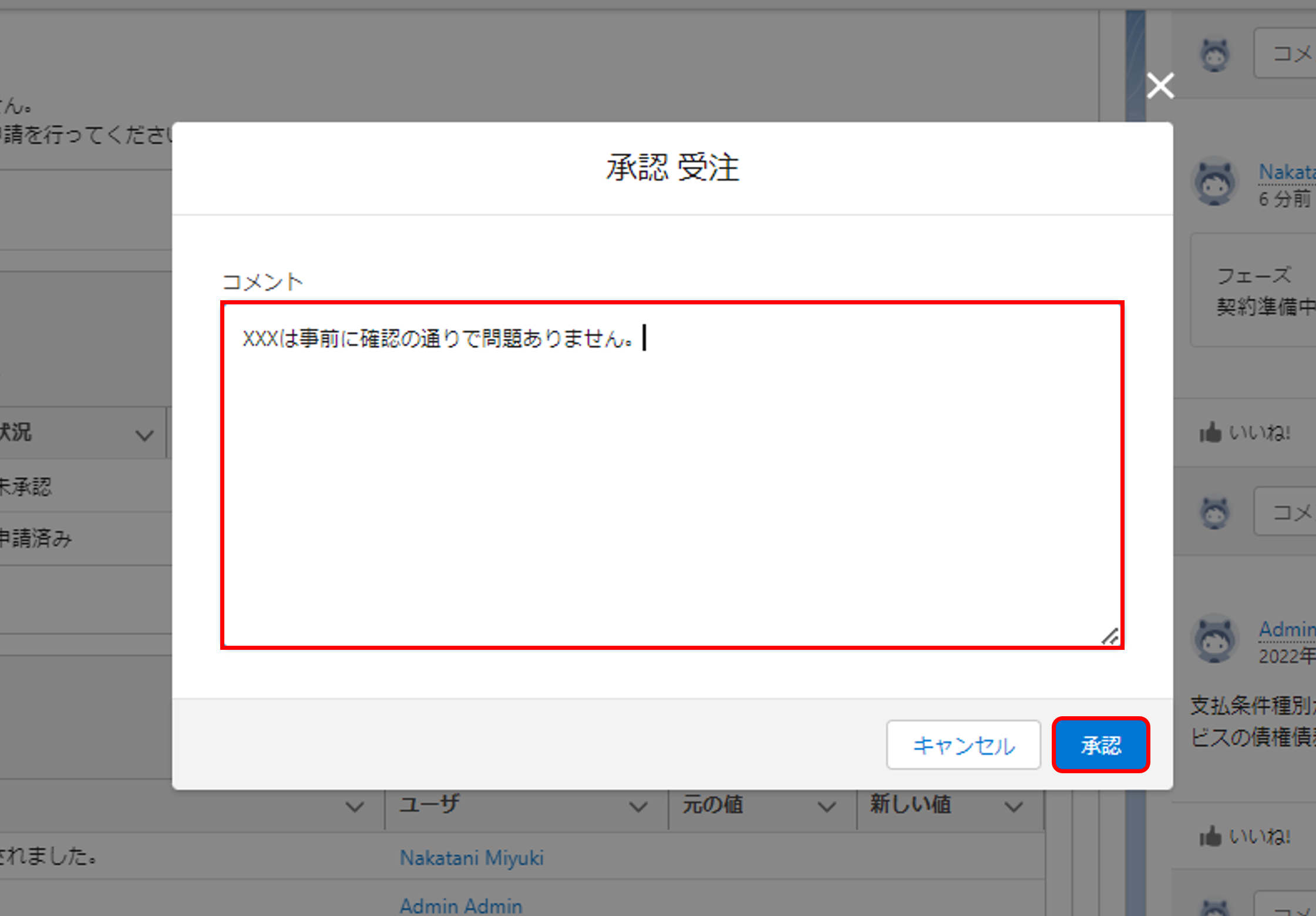Open the 状況 column dropdown chevron

[x=144, y=435]
